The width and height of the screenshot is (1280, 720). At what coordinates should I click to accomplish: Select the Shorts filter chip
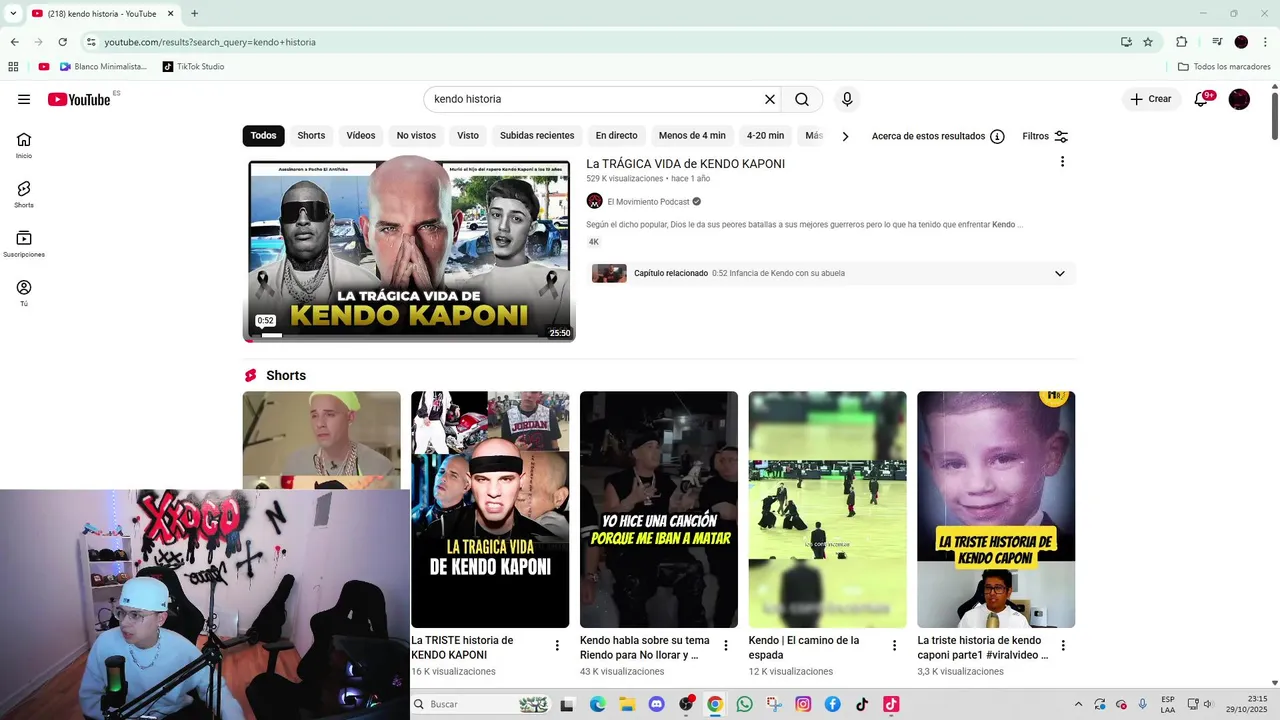311,136
